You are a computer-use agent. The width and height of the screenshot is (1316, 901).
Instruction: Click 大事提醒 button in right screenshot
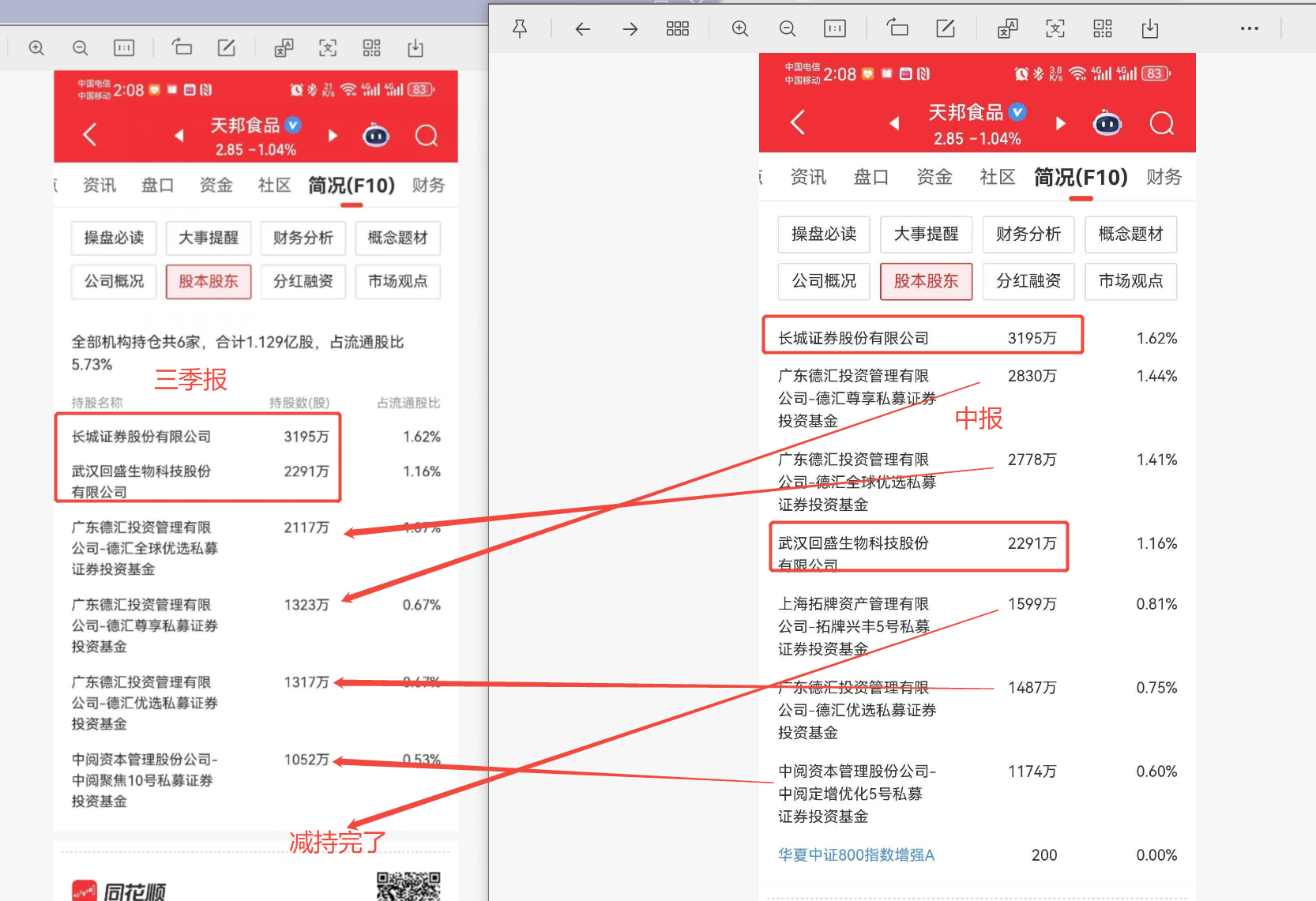click(x=927, y=234)
